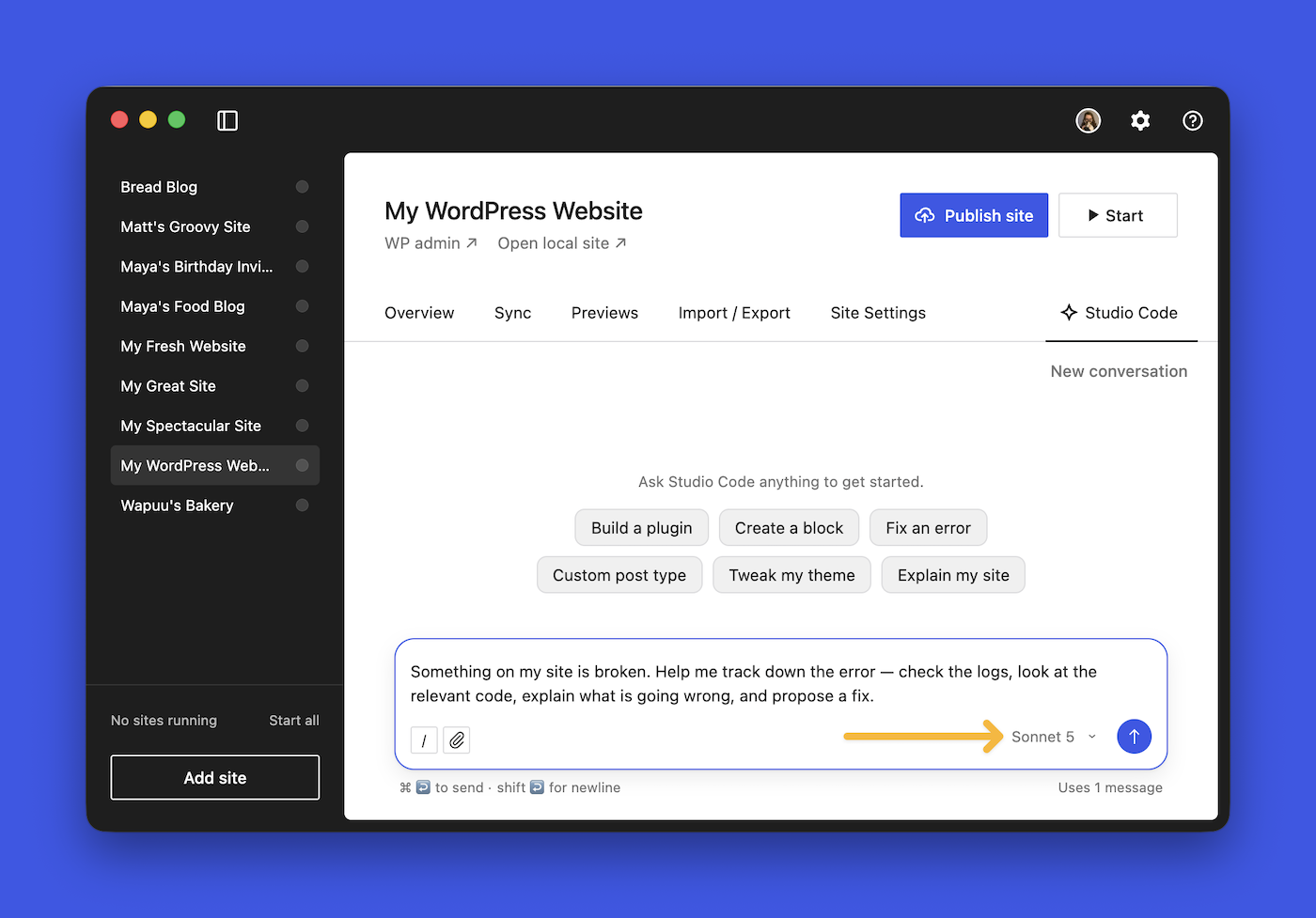
Task: Choose the Create a block suggestion
Action: (x=789, y=528)
